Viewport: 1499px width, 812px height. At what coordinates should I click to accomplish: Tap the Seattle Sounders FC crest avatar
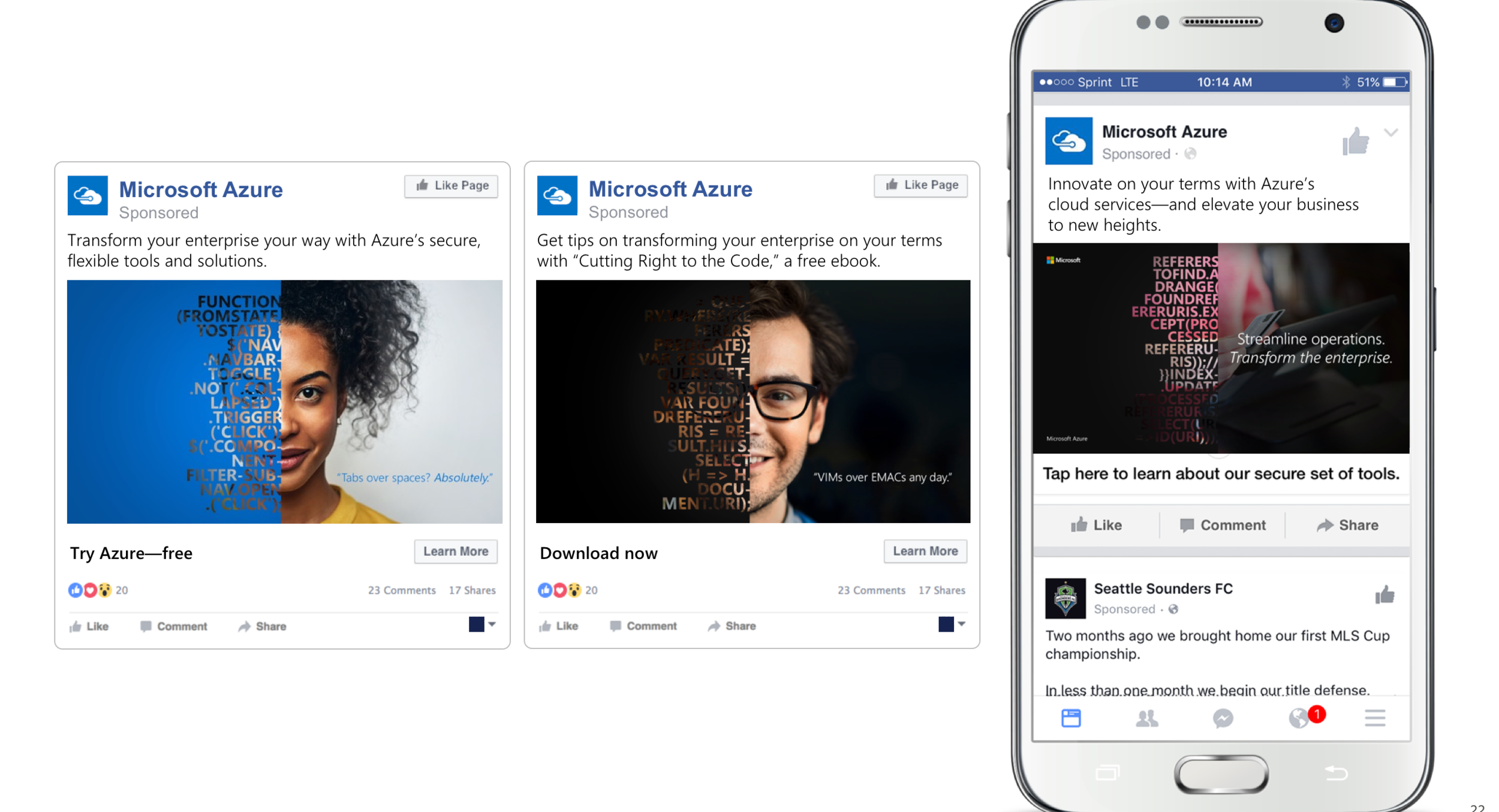click(x=1065, y=598)
